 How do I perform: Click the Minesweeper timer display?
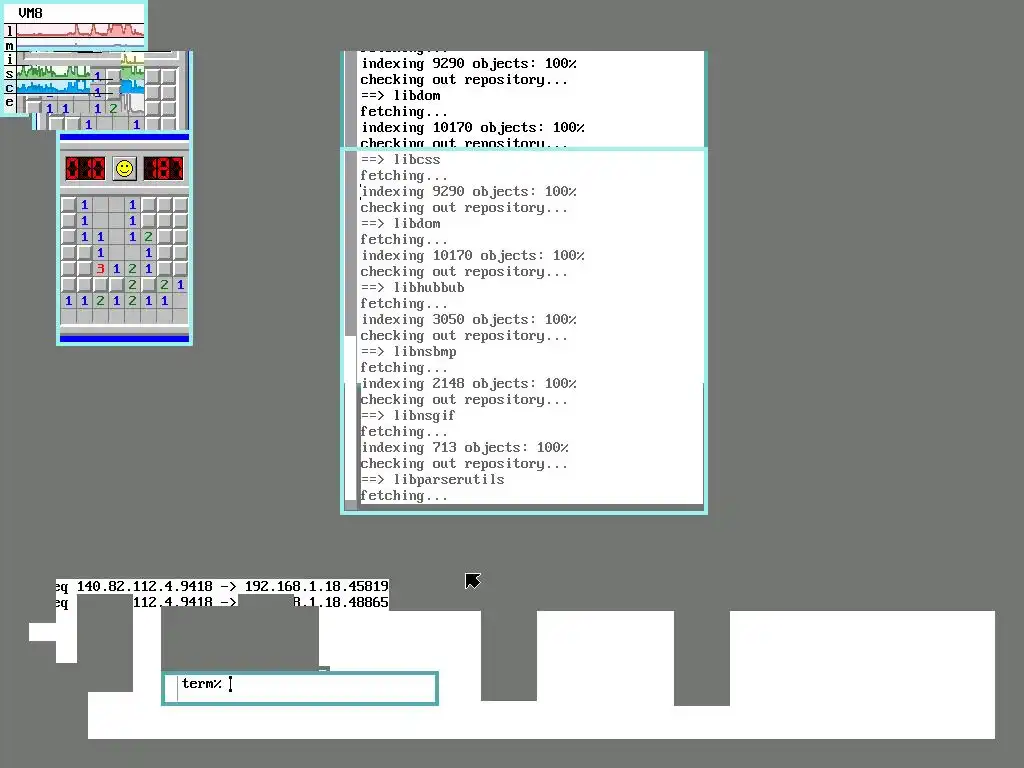[163, 168]
